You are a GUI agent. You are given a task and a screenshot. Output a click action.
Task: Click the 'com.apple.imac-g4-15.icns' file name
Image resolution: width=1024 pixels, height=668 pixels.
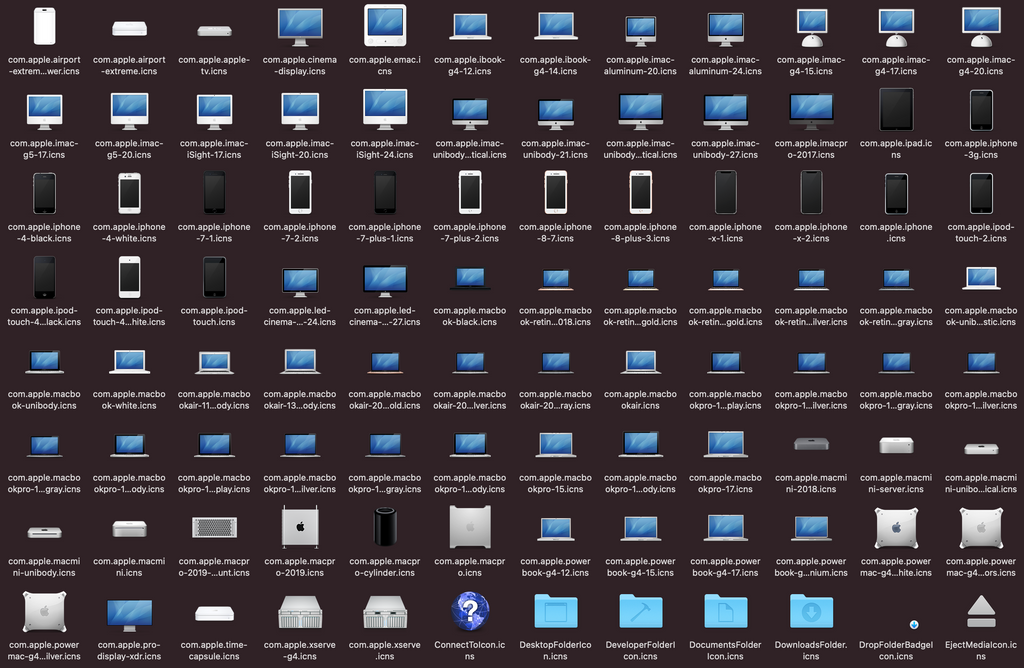pyautogui.click(x=811, y=65)
